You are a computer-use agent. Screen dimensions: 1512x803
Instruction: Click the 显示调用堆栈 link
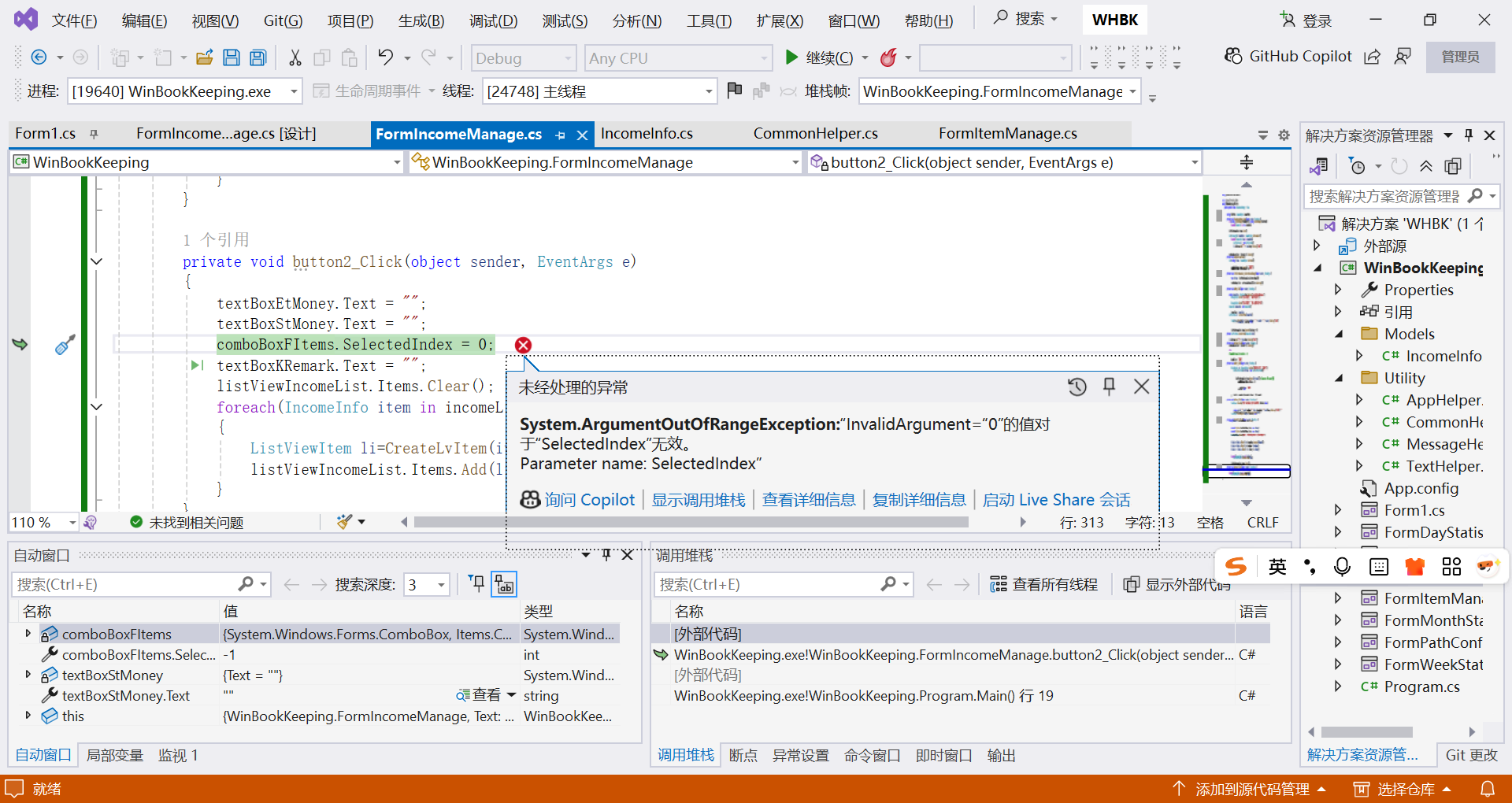pyautogui.click(x=698, y=500)
